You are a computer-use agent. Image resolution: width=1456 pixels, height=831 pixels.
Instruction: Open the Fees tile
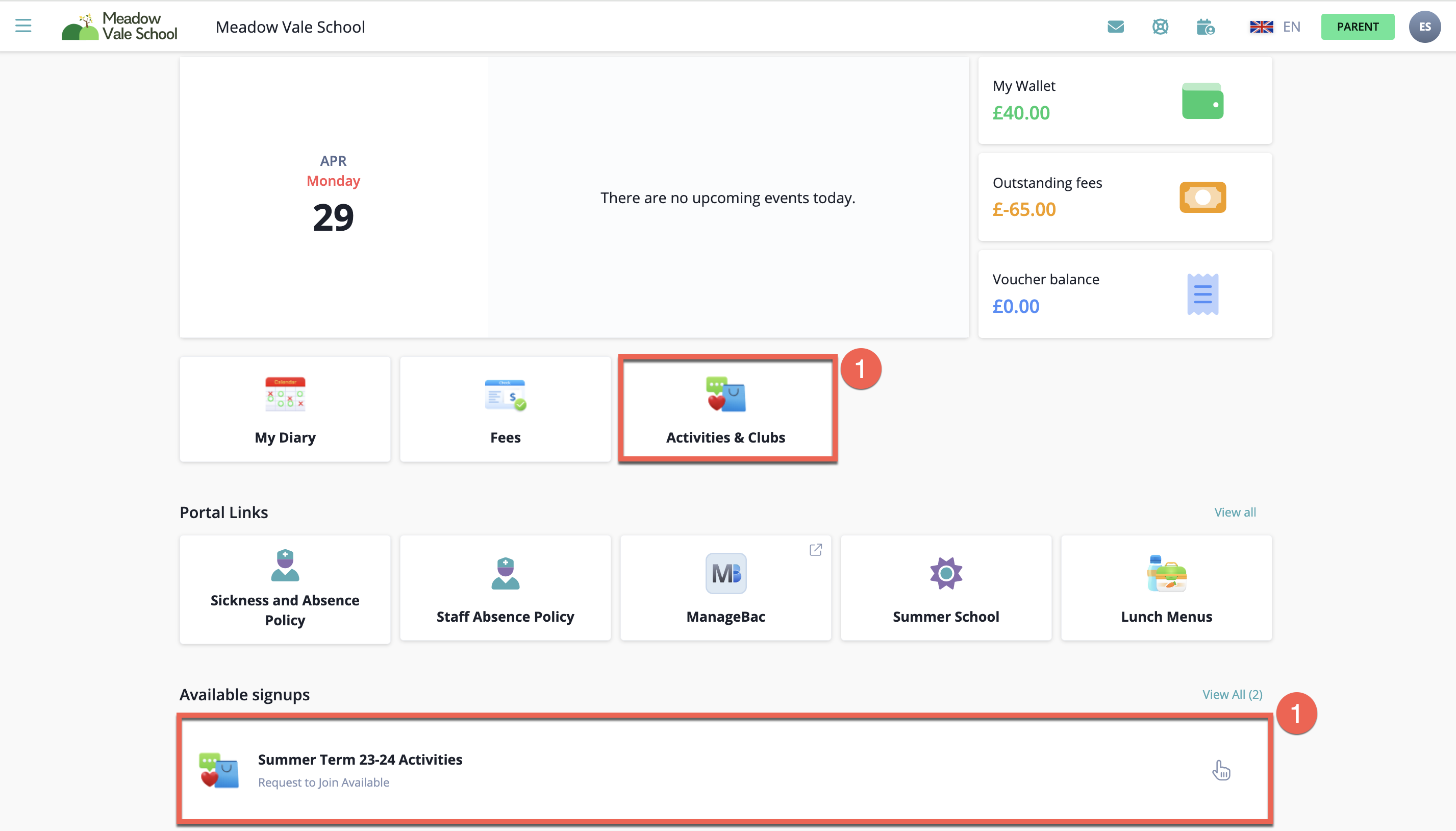(505, 409)
